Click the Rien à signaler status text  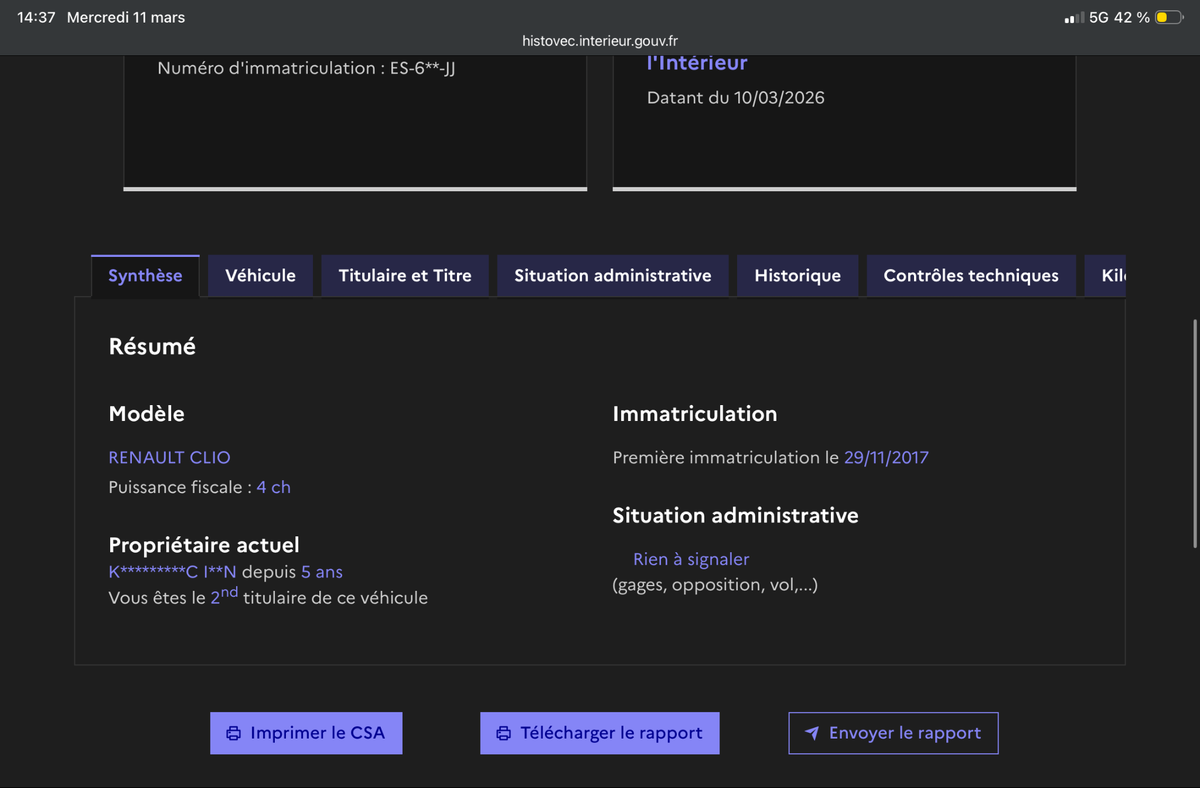(691, 559)
